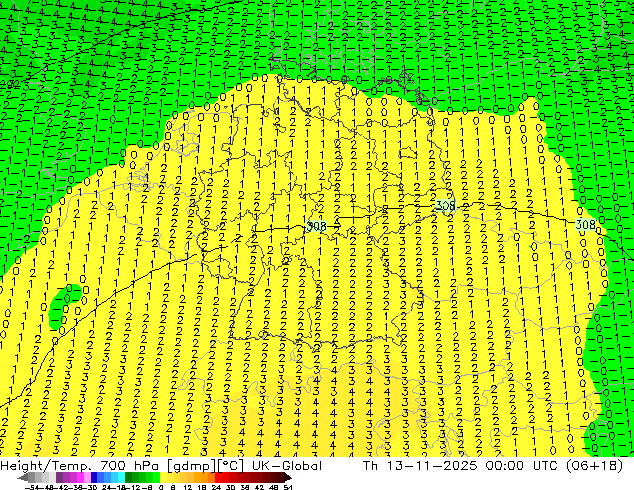634x490 pixels.
Task: Click the 'Height/Temp. 700 hPa' map title
Action: tap(81, 466)
